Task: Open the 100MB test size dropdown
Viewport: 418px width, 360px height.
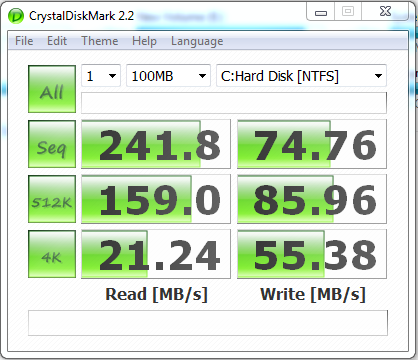Action: coord(168,76)
